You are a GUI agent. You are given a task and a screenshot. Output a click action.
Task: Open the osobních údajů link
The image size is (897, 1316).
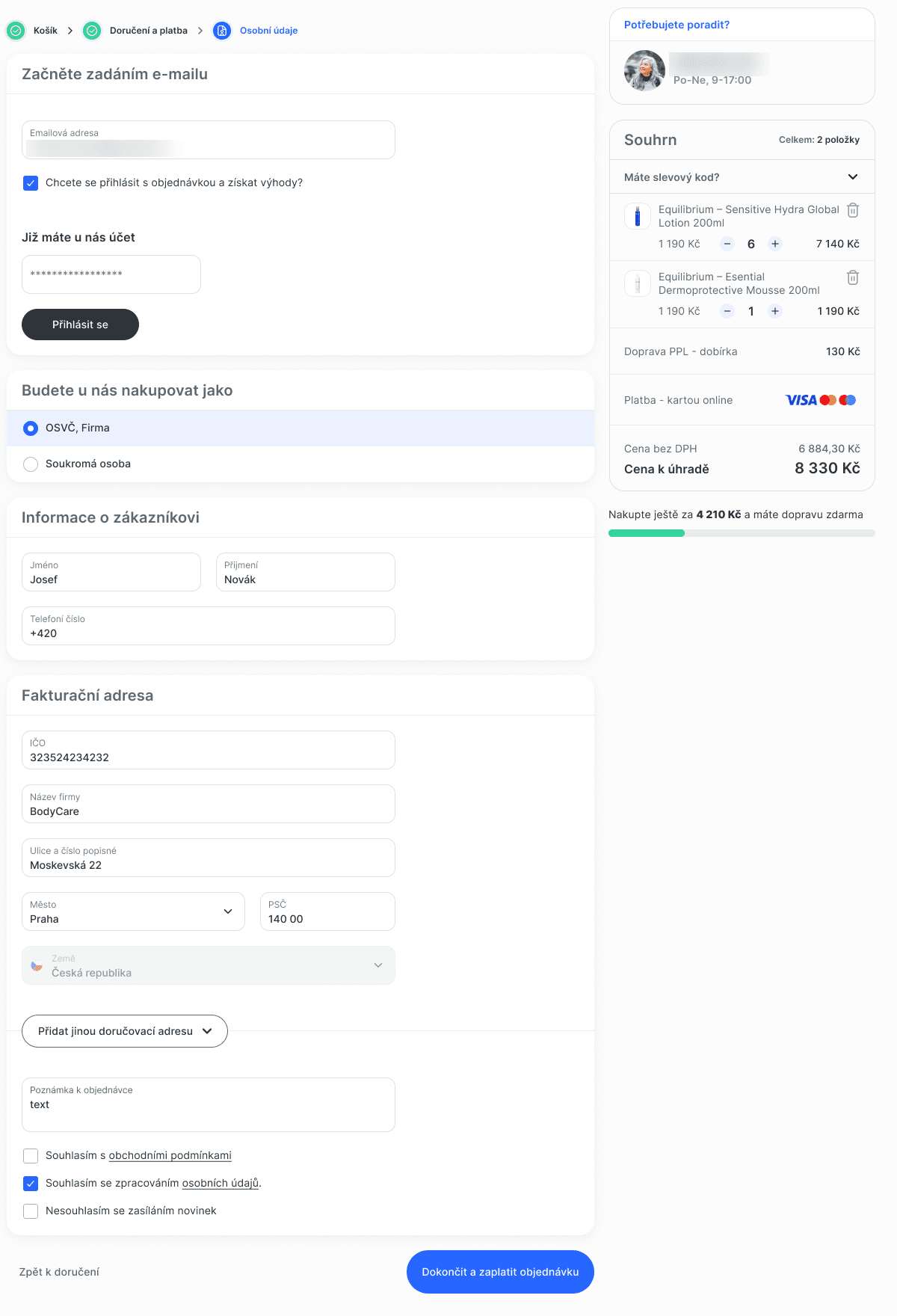coord(221,1184)
